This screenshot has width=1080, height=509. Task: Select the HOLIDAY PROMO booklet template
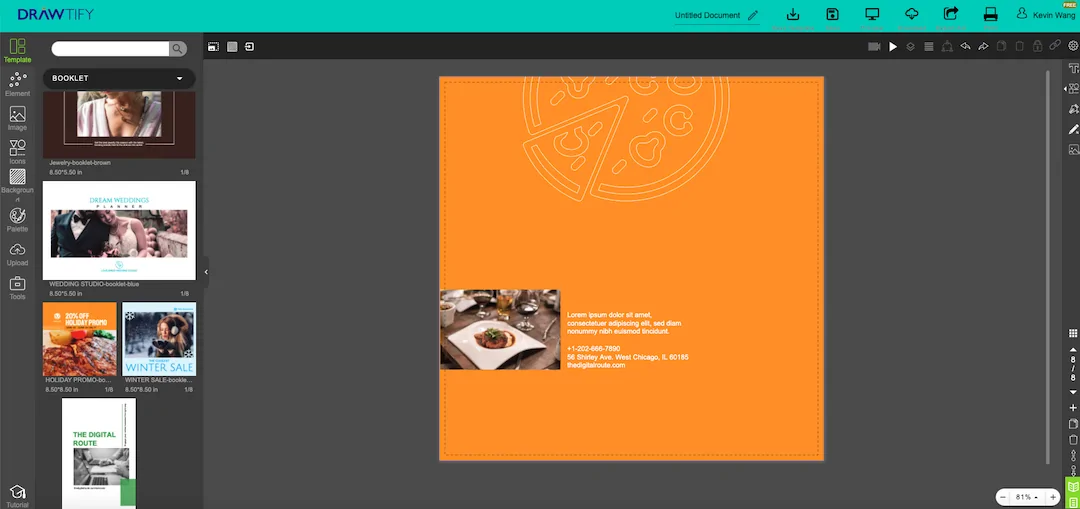pos(80,339)
